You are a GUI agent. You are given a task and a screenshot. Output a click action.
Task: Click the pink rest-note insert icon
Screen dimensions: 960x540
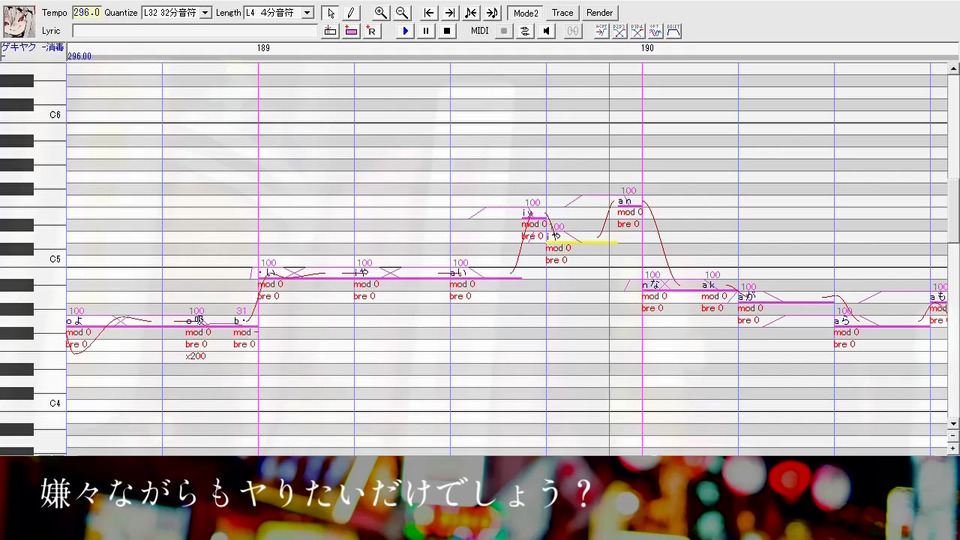pyautogui.click(x=351, y=31)
